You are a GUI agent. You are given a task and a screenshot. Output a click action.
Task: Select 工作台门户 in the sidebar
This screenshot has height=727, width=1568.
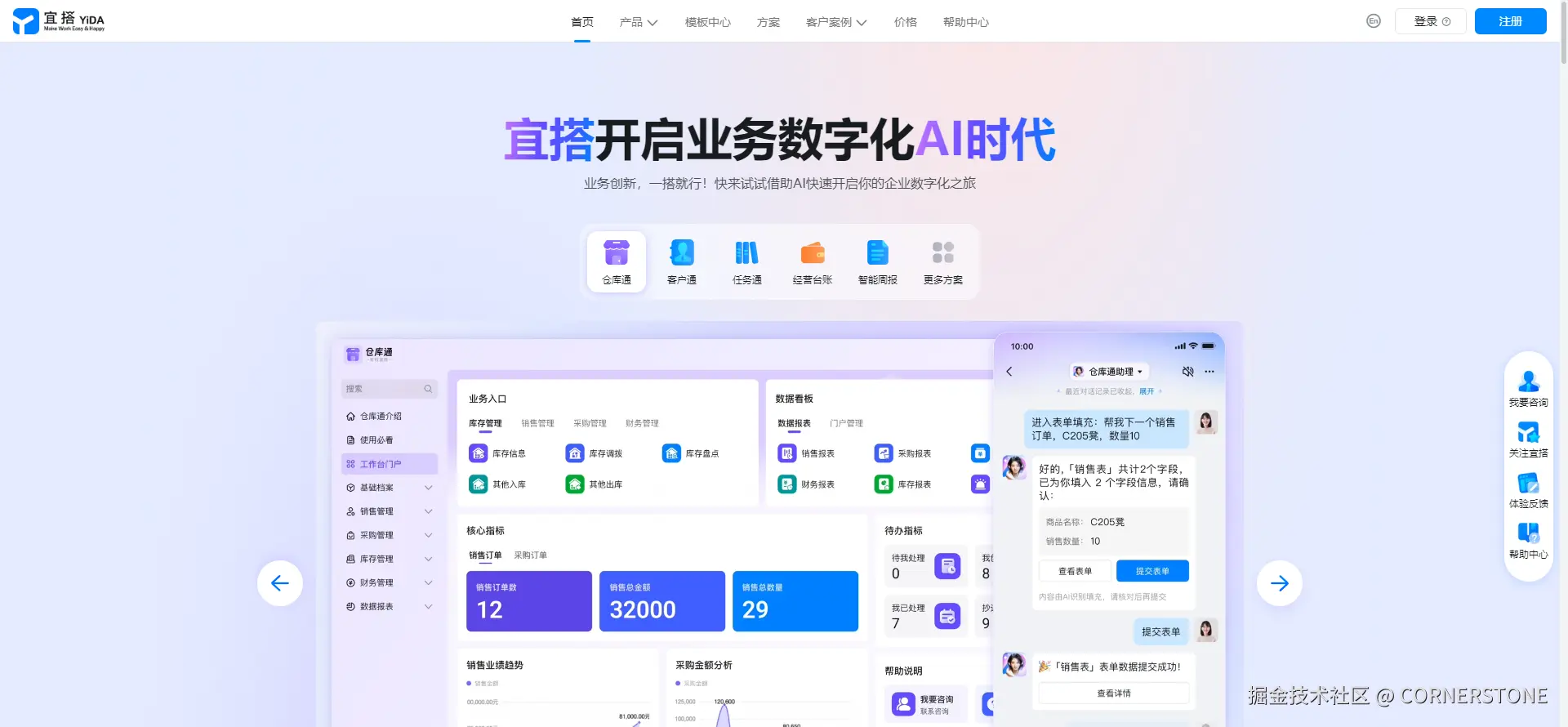(390, 464)
